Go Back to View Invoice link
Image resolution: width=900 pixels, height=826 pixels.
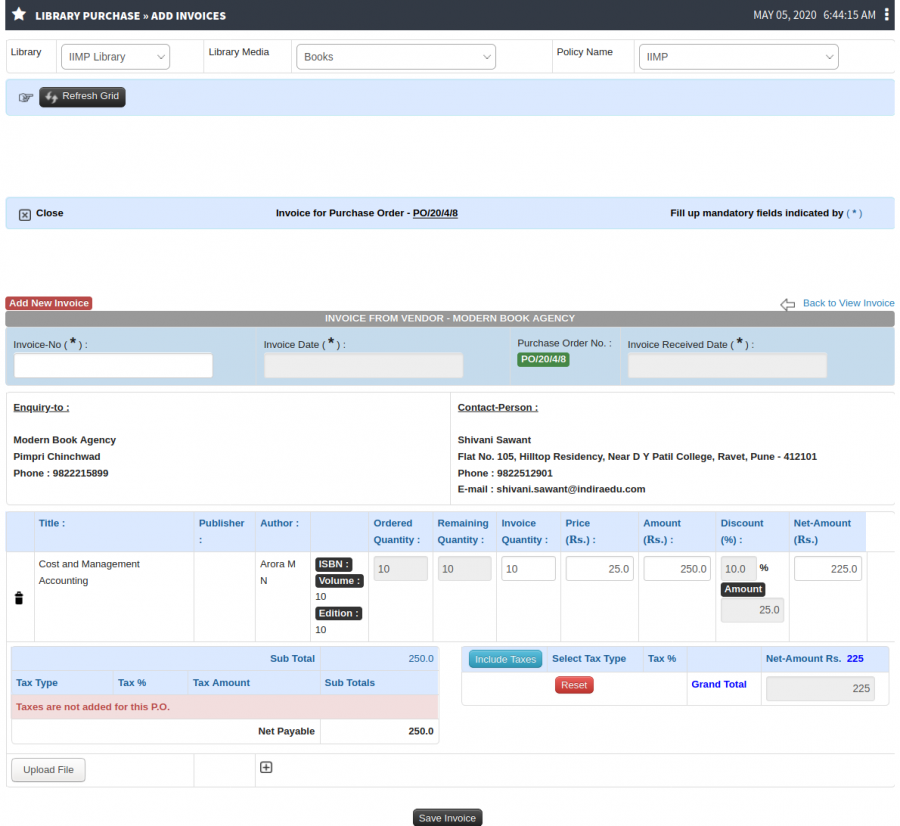848,303
